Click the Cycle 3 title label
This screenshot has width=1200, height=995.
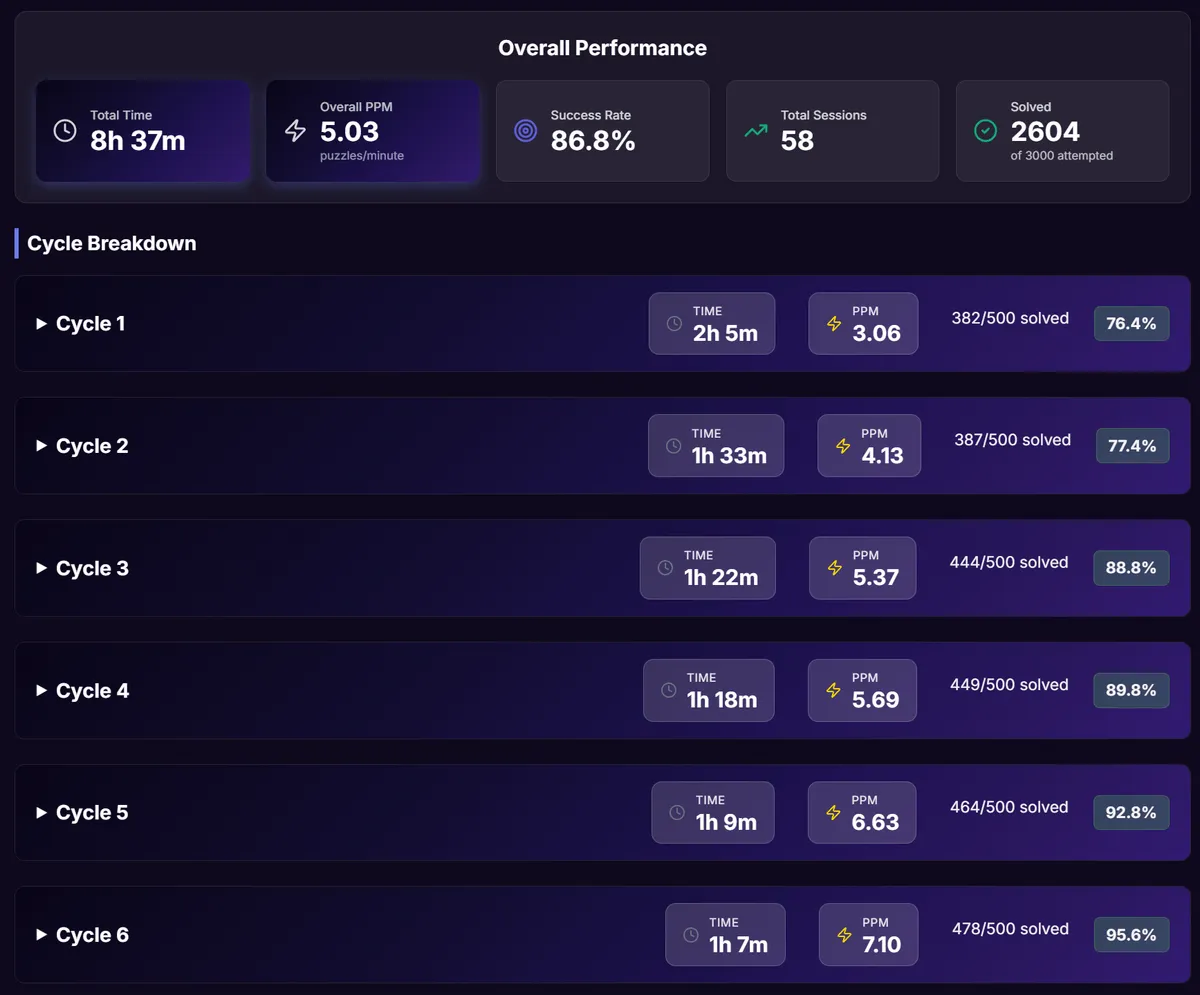[92, 568]
